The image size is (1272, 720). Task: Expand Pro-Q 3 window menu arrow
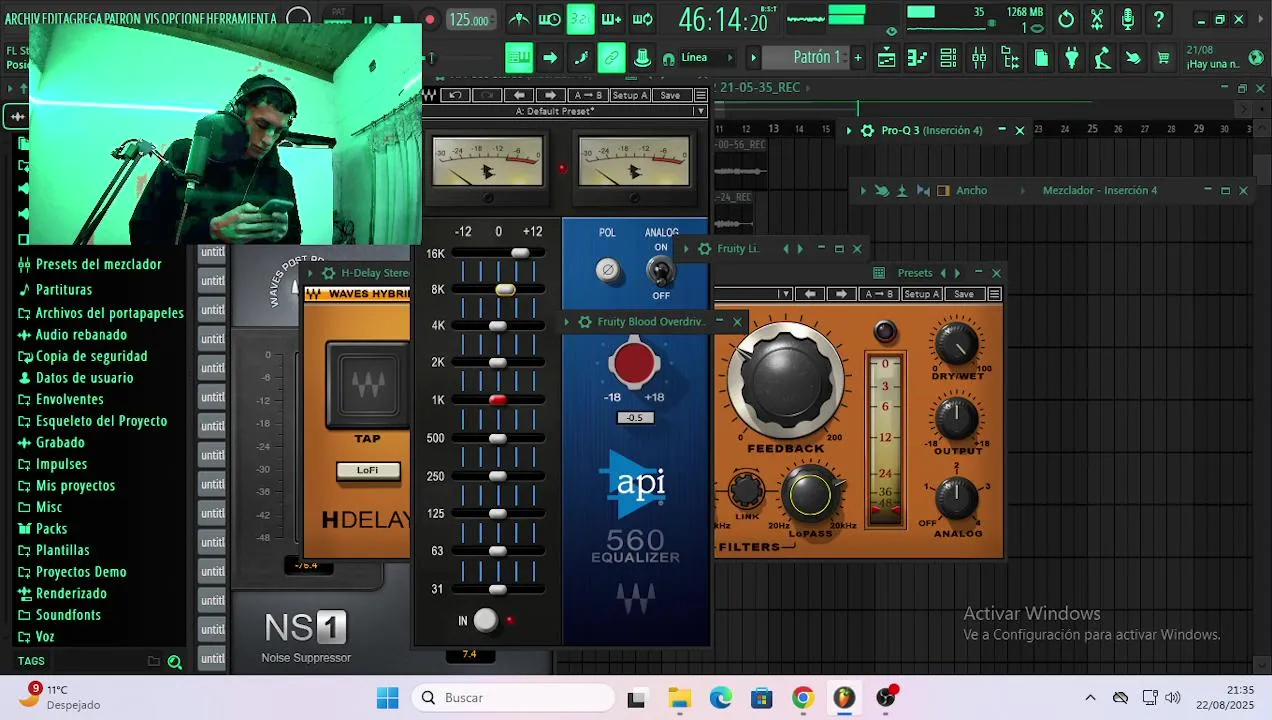pos(849,130)
